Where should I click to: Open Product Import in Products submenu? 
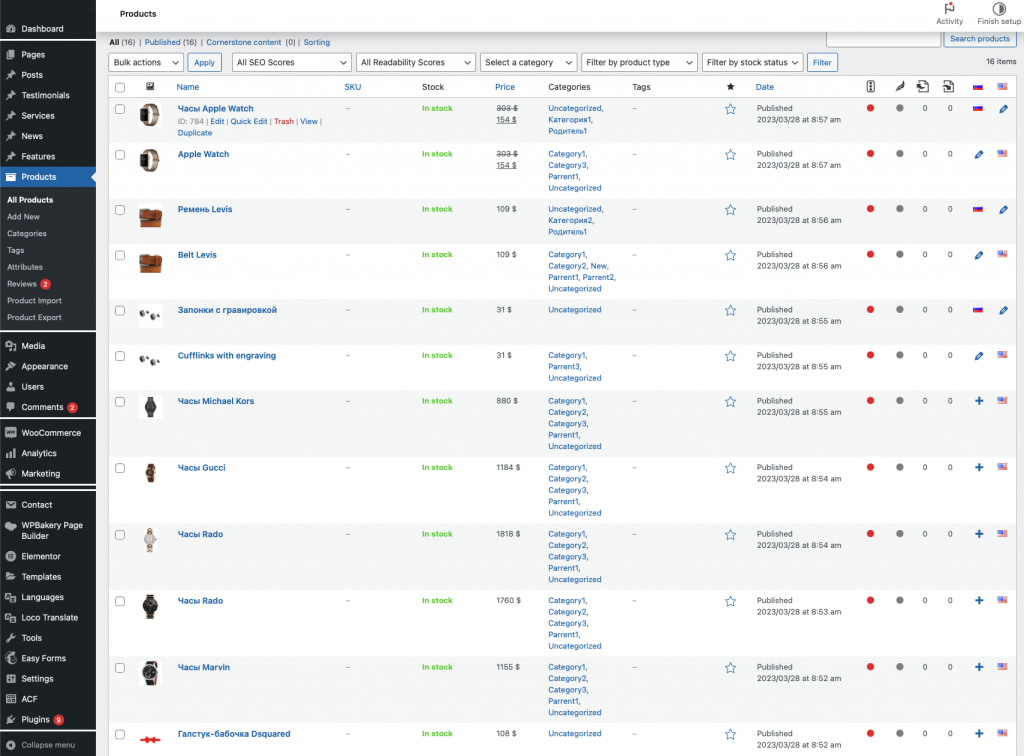click(x=35, y=301)
